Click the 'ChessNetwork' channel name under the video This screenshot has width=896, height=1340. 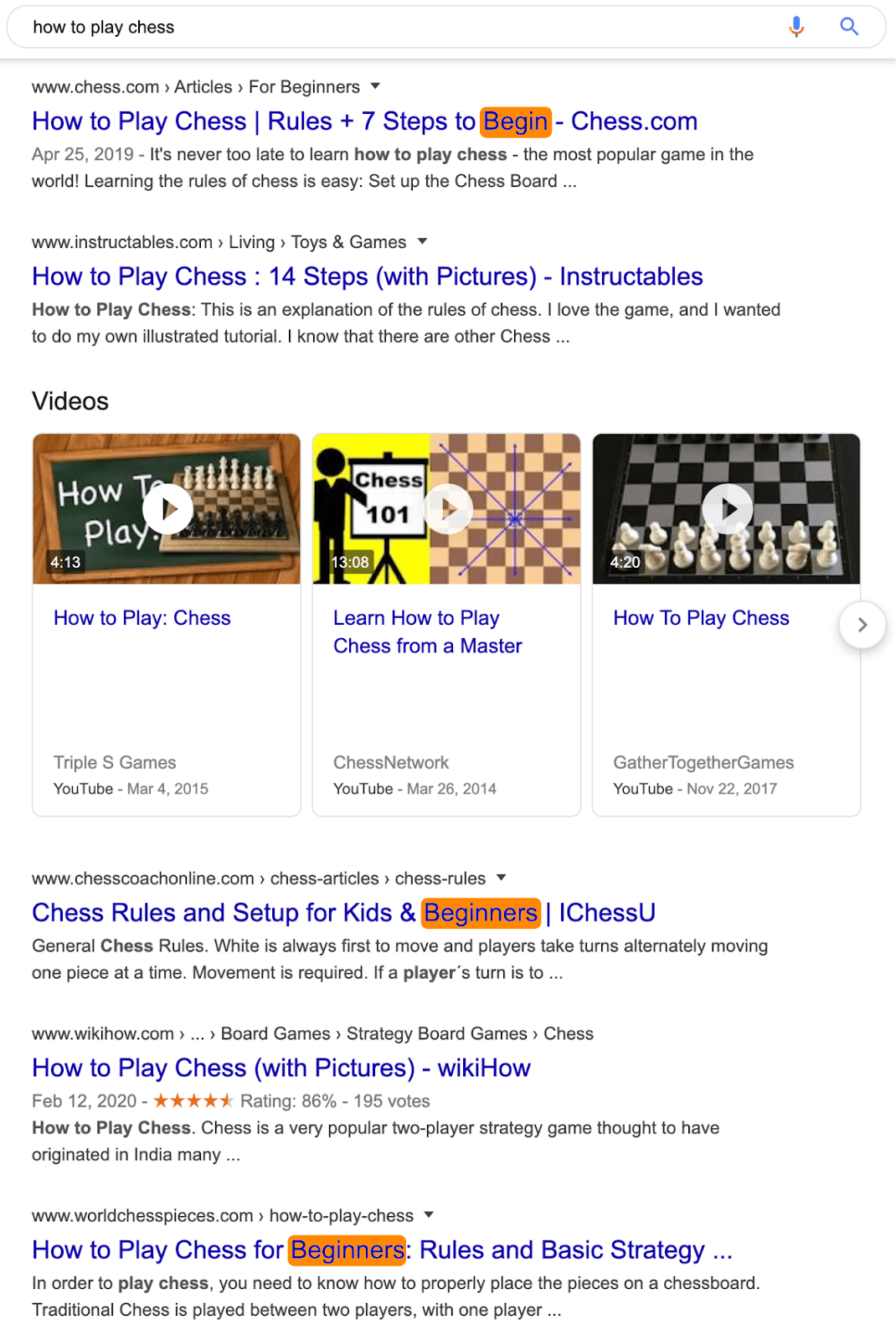[x=391, y=762]
